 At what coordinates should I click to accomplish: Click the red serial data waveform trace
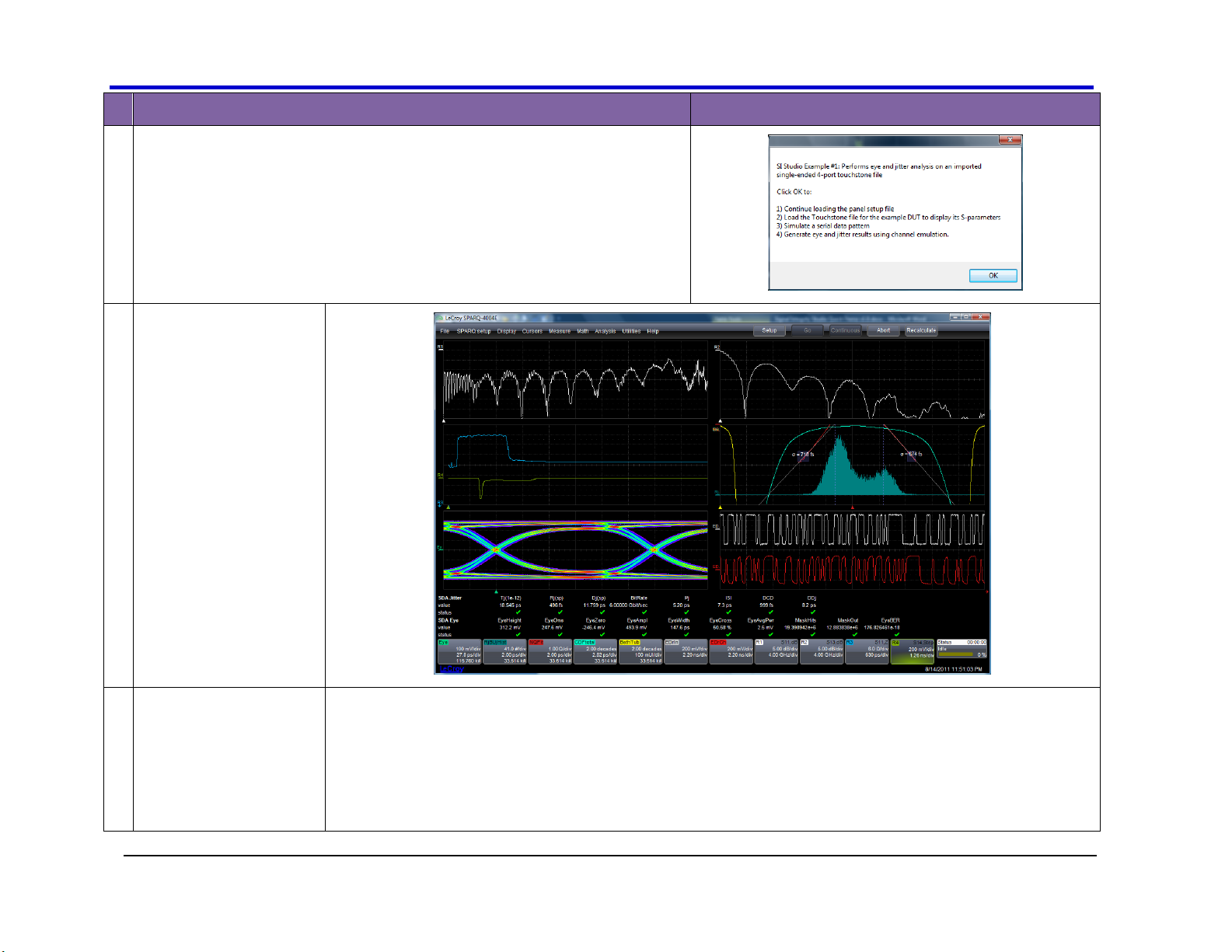pos(853,570)
